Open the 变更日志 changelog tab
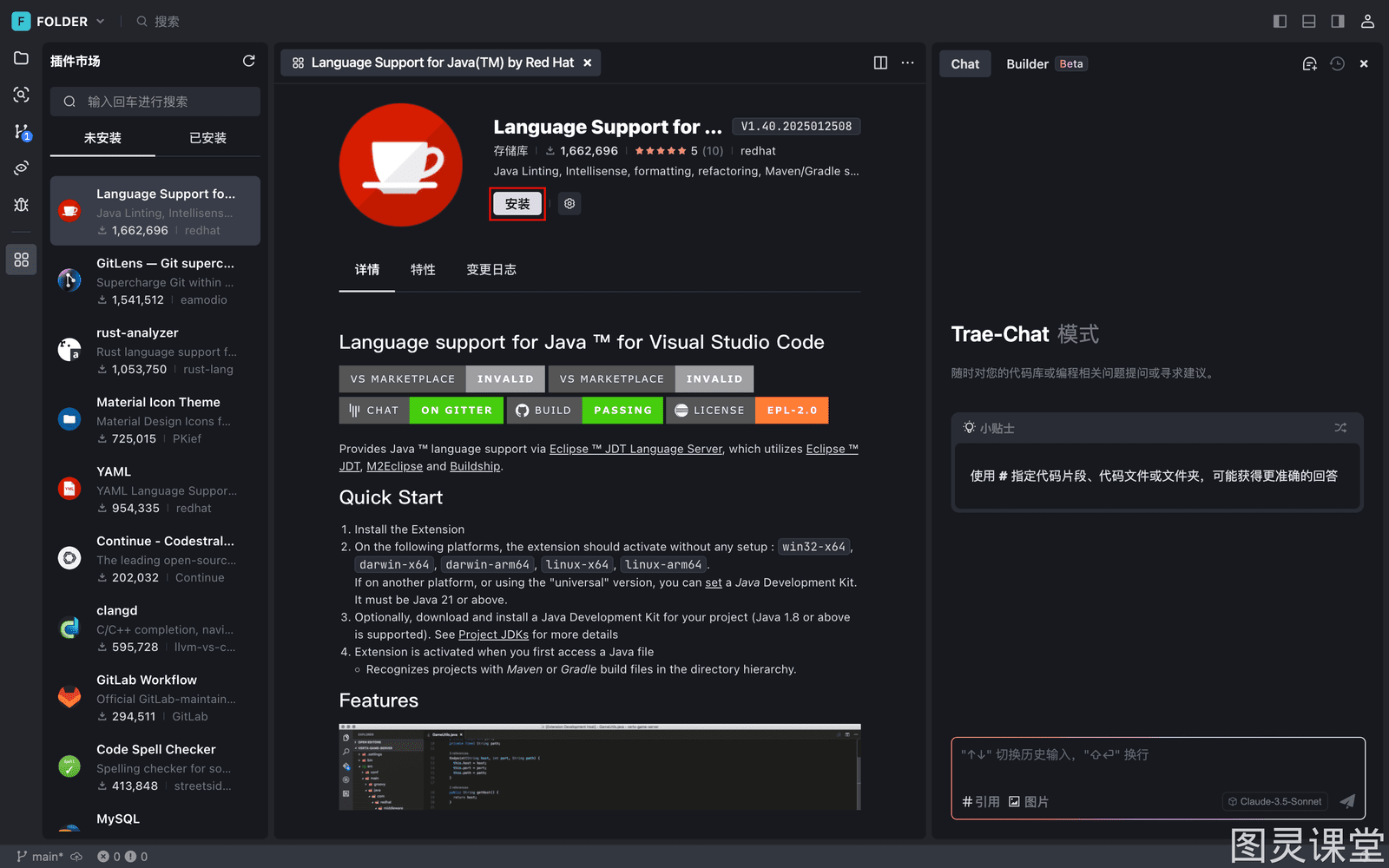The width and height of the screenshot is (1389, 868). pyautogui.click(x=491, y=270)
